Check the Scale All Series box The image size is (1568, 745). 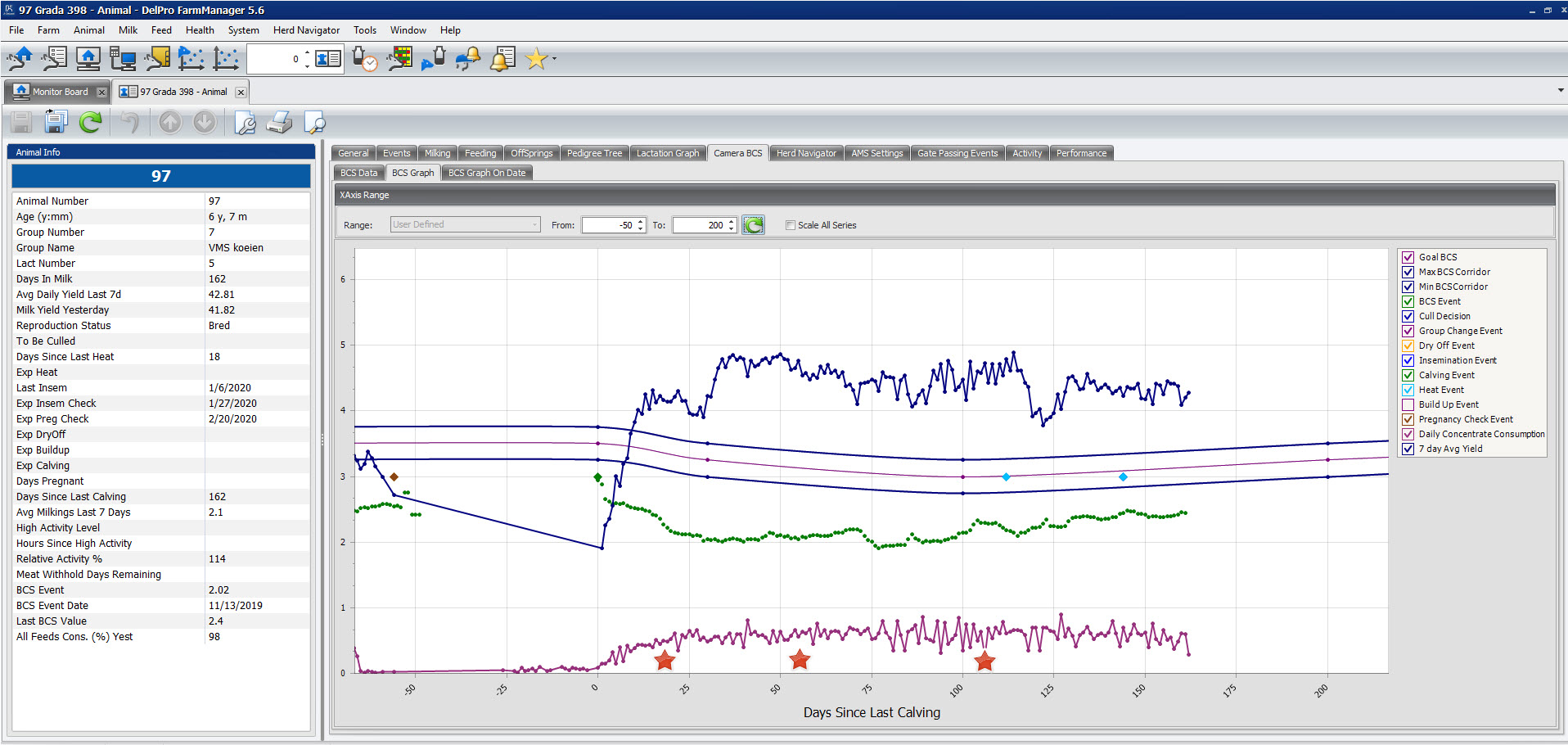pos(791,225)
